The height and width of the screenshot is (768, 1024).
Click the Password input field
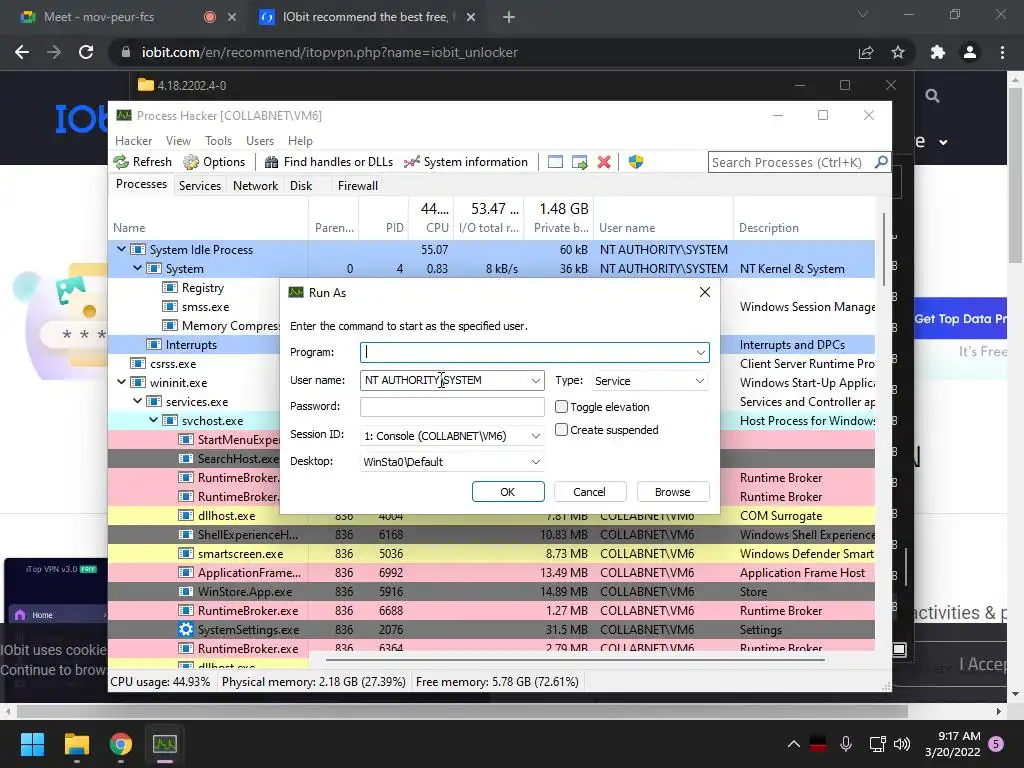pos(452,406)
